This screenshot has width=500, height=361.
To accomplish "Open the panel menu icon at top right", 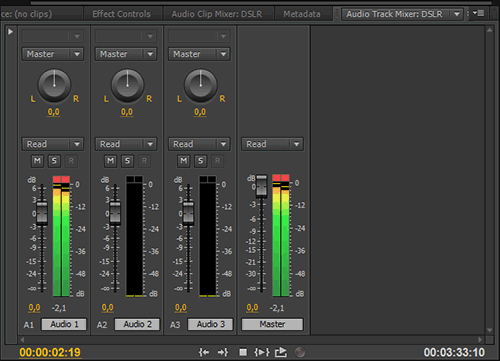I will coord(479,13).
